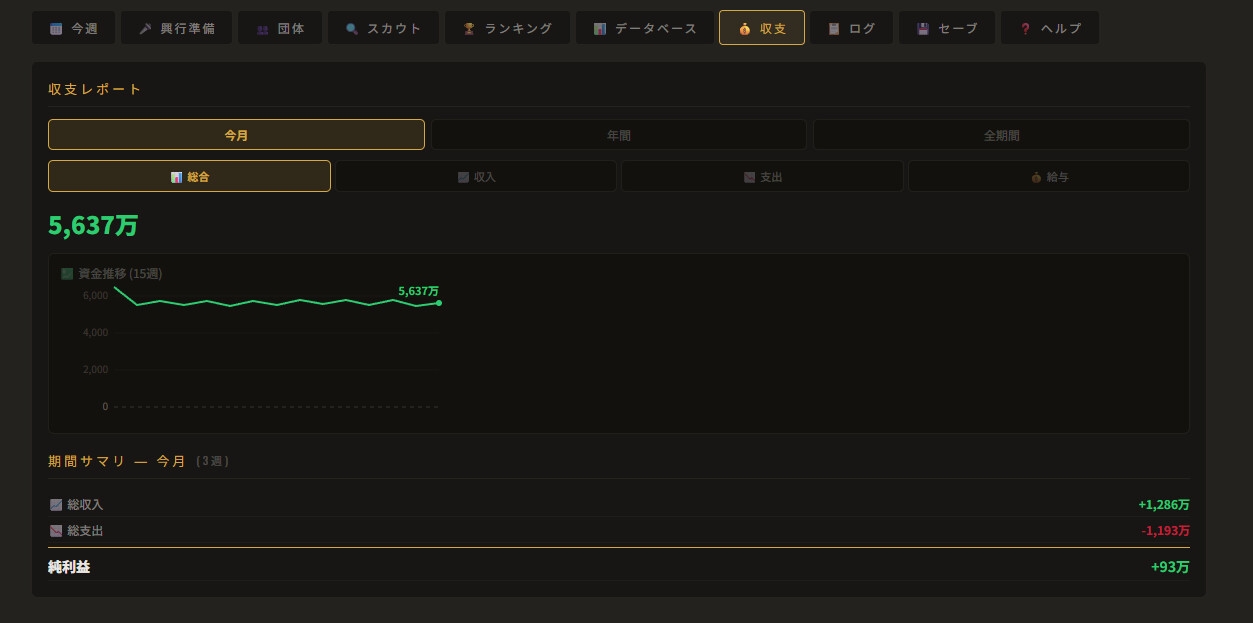Open the ランキング trophy icon

469,29
